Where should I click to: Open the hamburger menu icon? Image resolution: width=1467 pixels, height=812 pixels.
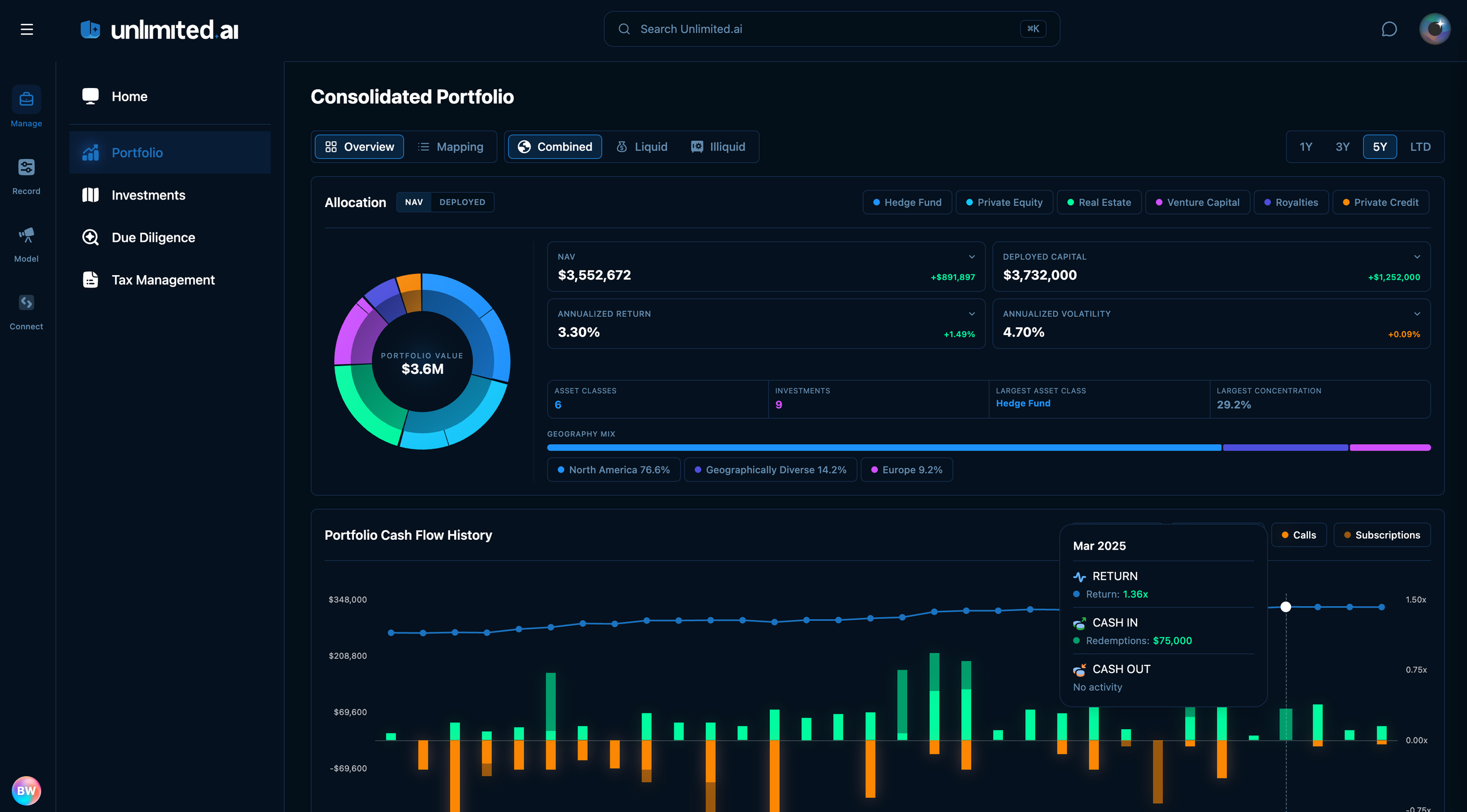coord(26,29)
